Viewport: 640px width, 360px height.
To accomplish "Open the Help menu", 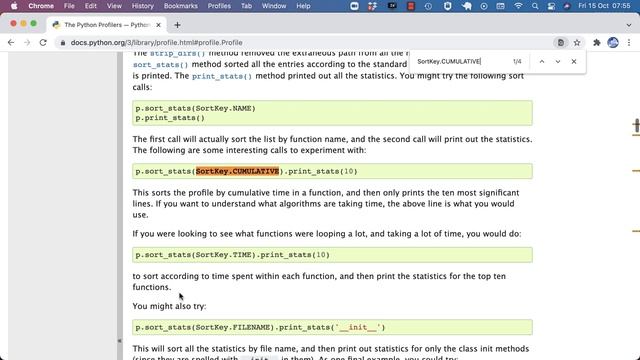I will tap(303, 6).
